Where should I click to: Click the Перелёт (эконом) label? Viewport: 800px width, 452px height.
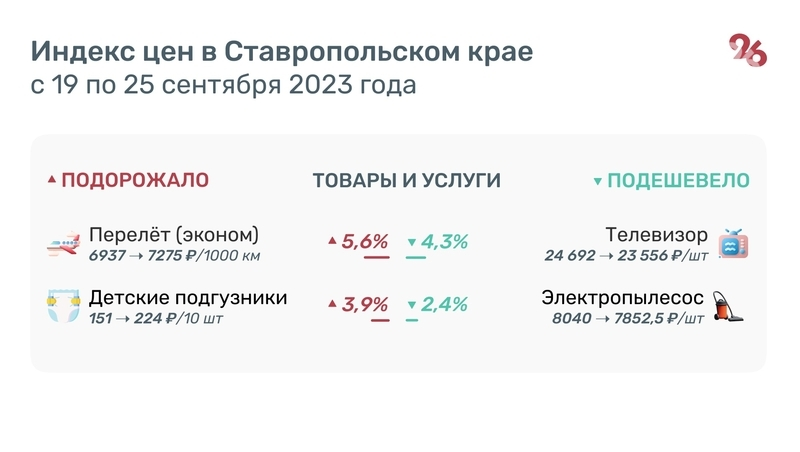[174, 235]
